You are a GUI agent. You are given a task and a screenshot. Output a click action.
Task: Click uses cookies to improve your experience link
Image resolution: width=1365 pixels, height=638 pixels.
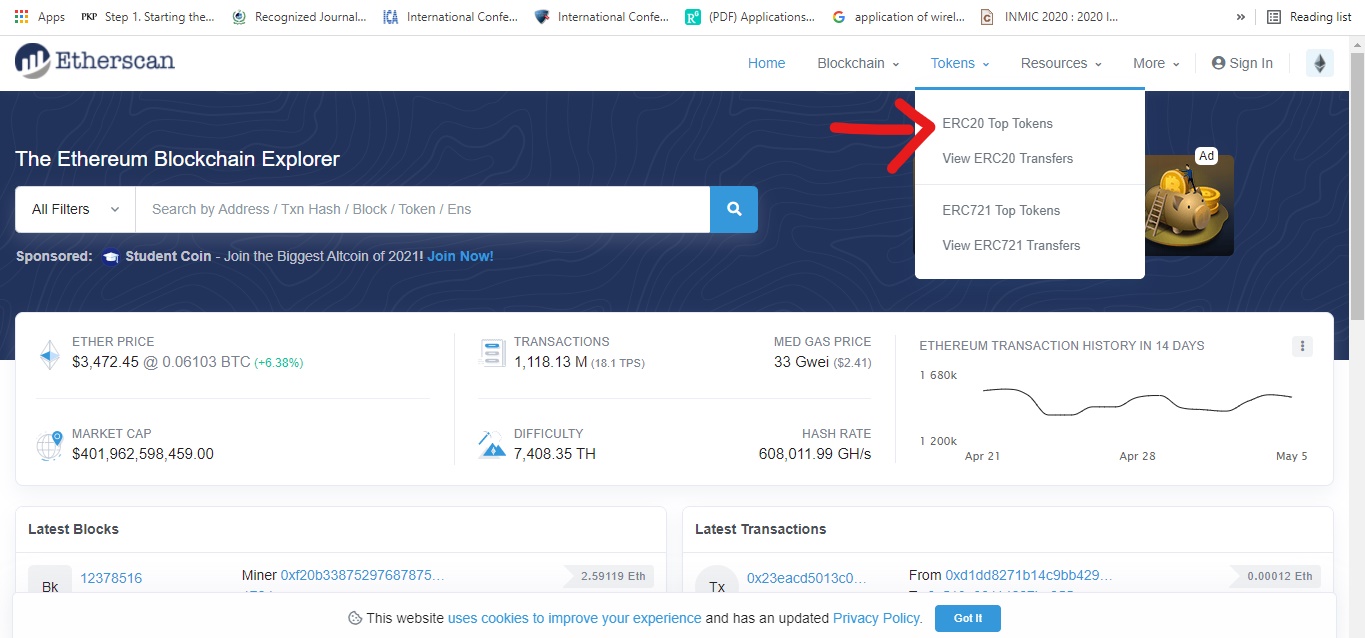click(575, 618)
